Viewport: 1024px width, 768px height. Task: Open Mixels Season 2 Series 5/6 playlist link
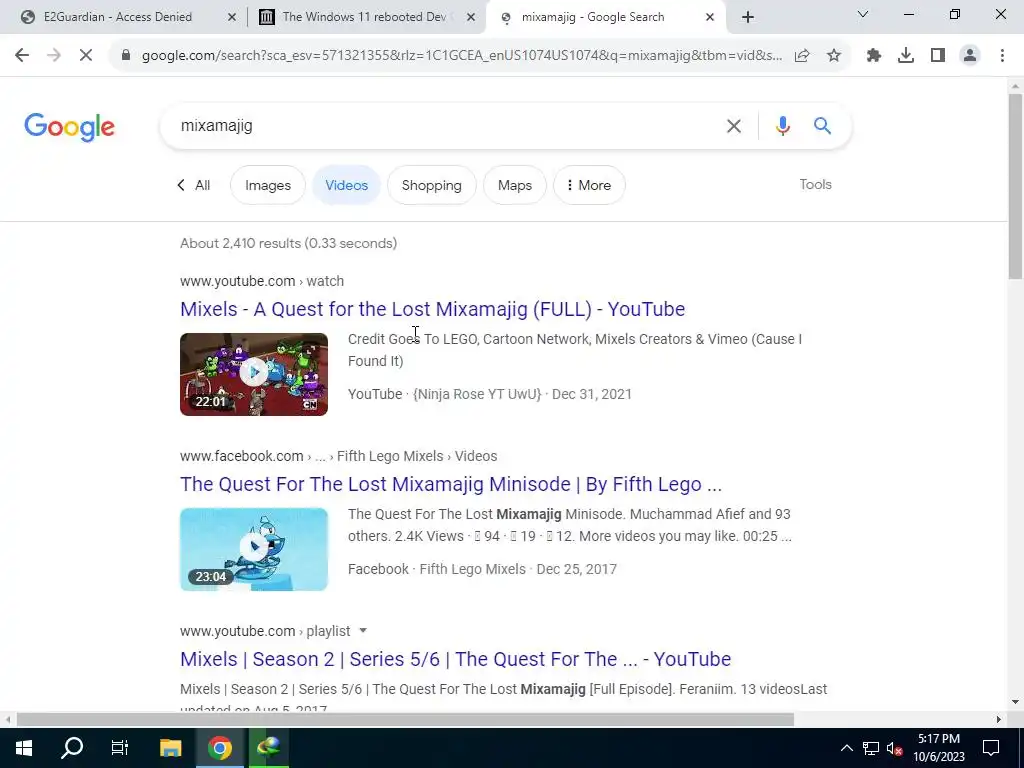[x=455, y=659]
